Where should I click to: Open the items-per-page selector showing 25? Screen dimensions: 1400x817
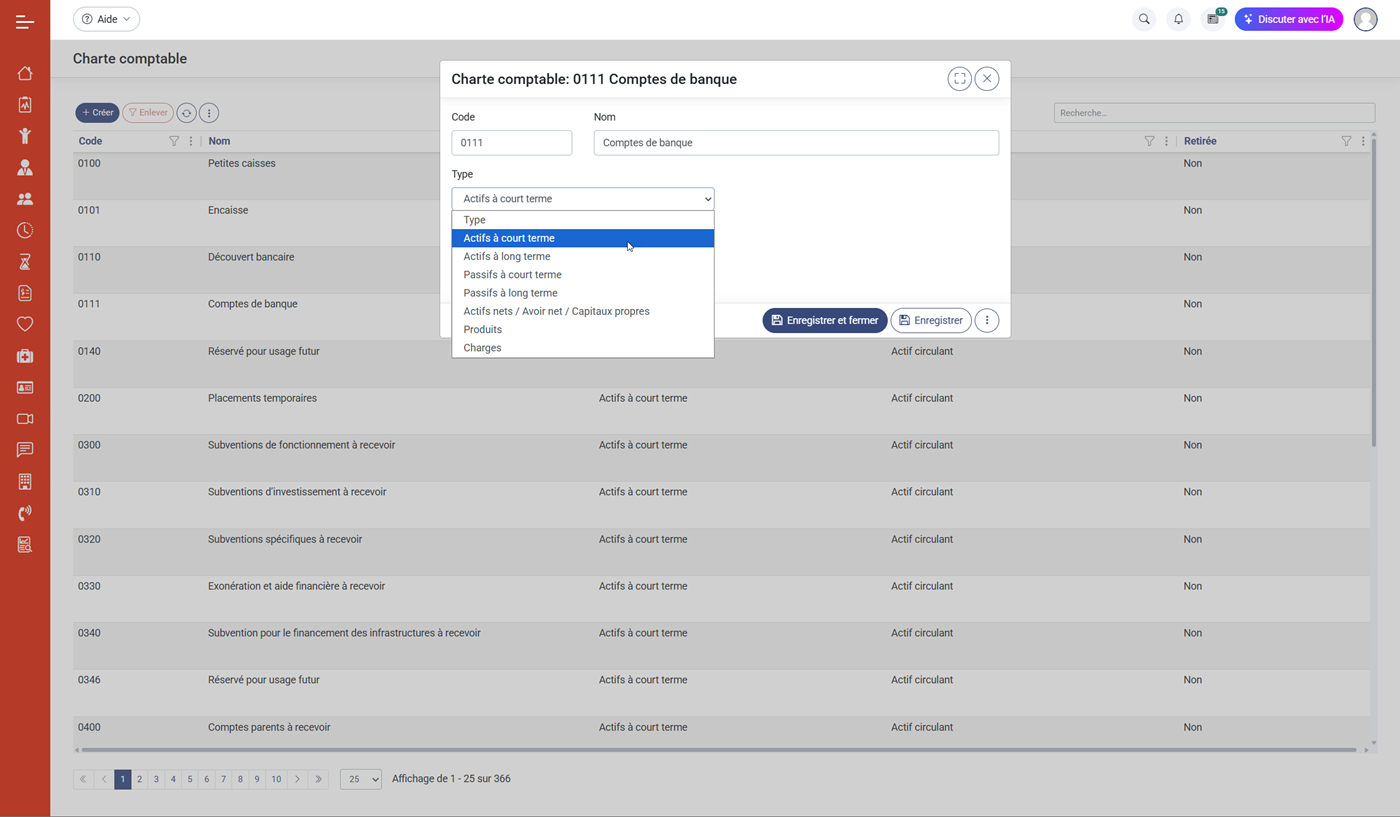[x=360, y=779]
